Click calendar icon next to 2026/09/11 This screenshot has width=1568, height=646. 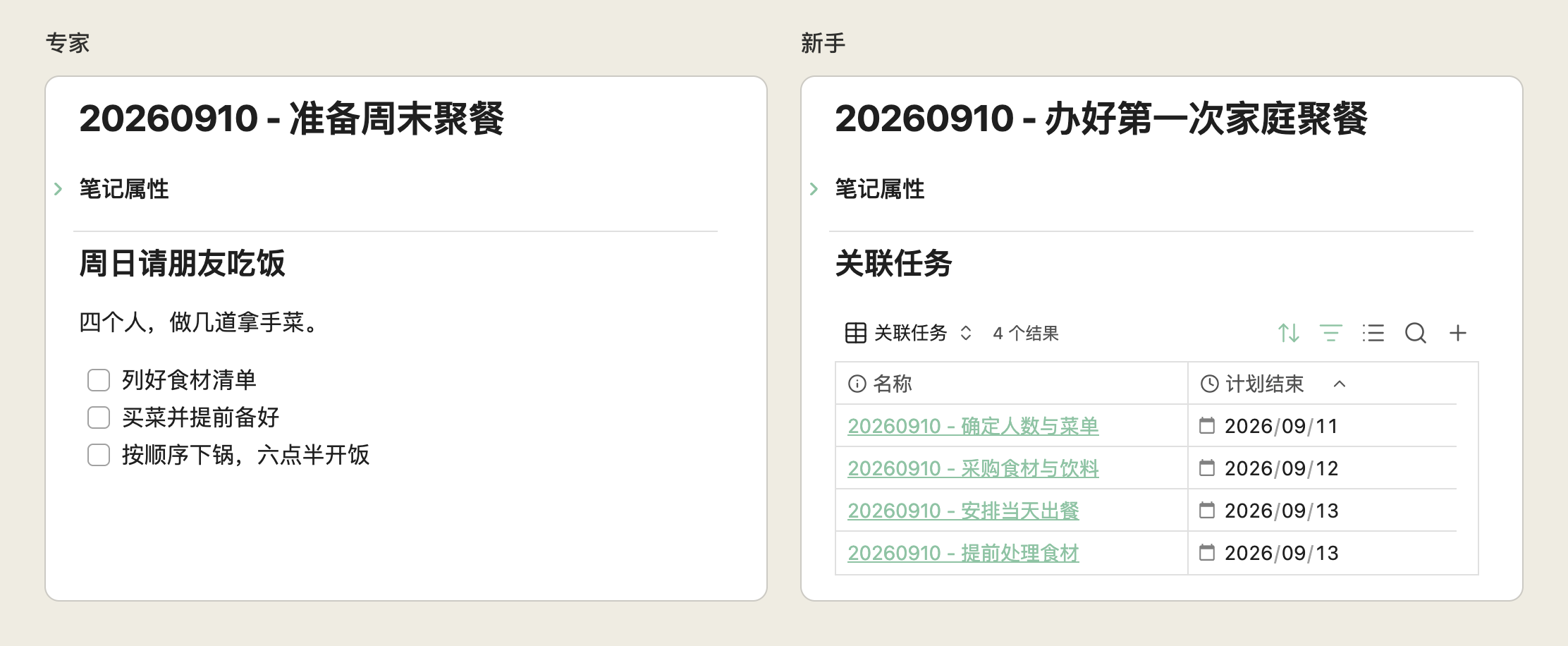1207,425
